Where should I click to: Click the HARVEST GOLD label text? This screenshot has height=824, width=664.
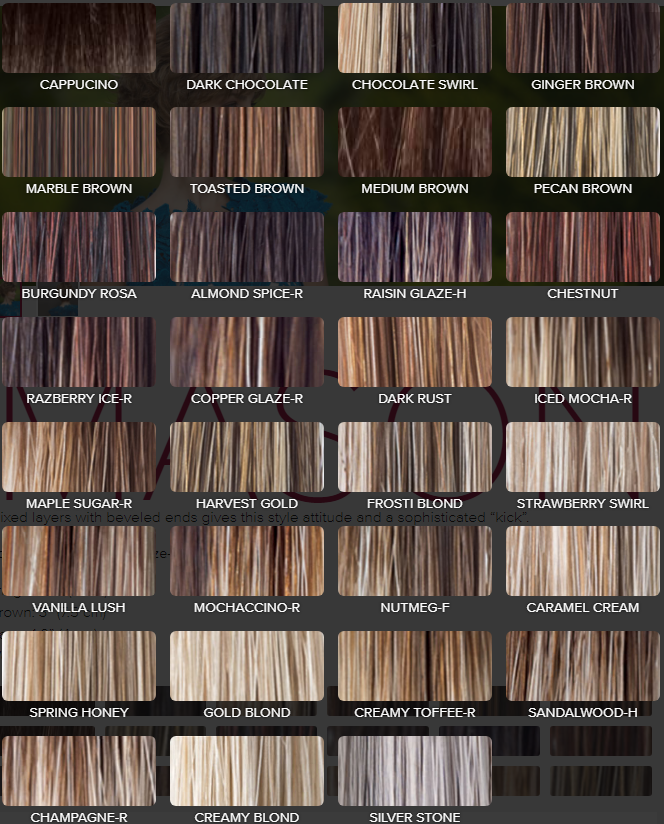click(247, 503)
